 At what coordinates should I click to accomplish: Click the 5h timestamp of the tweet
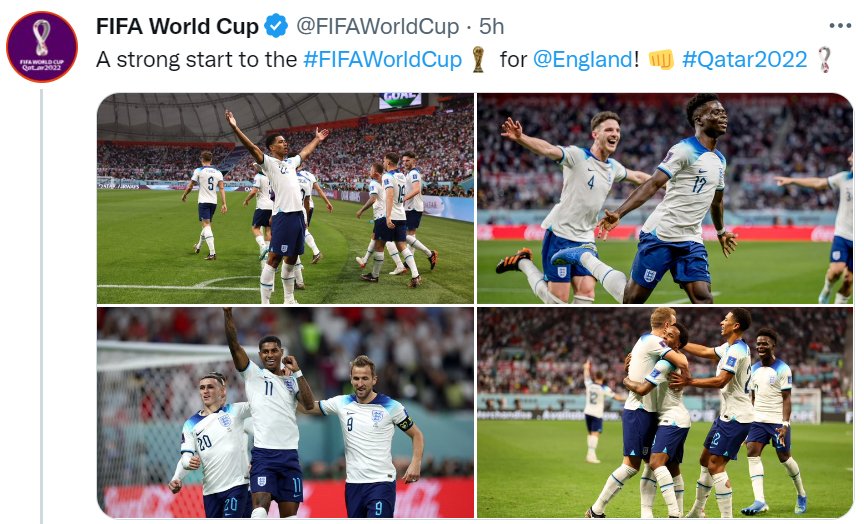(x=492, y=26)
